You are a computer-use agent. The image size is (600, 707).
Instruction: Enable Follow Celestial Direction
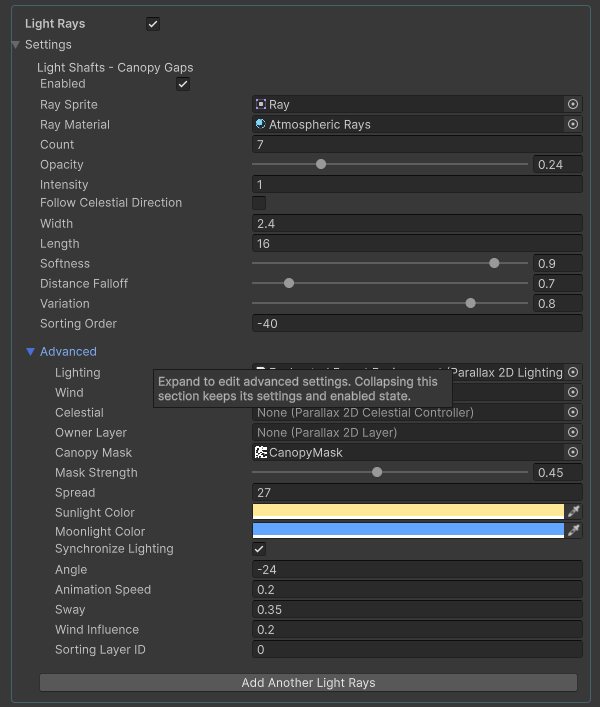259,203
